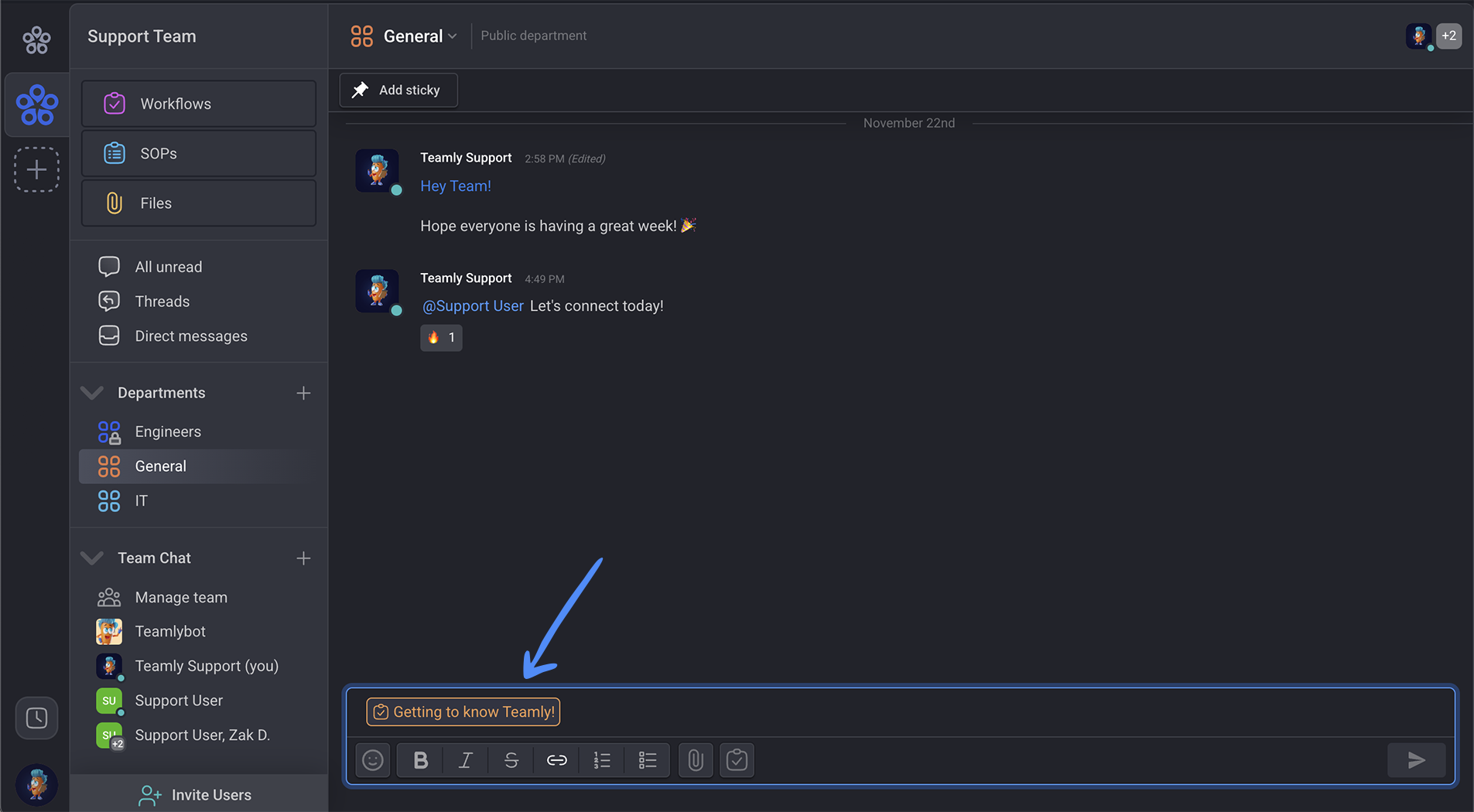The width and height of the screenshot is (1474, 812).
Task: Click Invite Users
Action: click(199, 795)
